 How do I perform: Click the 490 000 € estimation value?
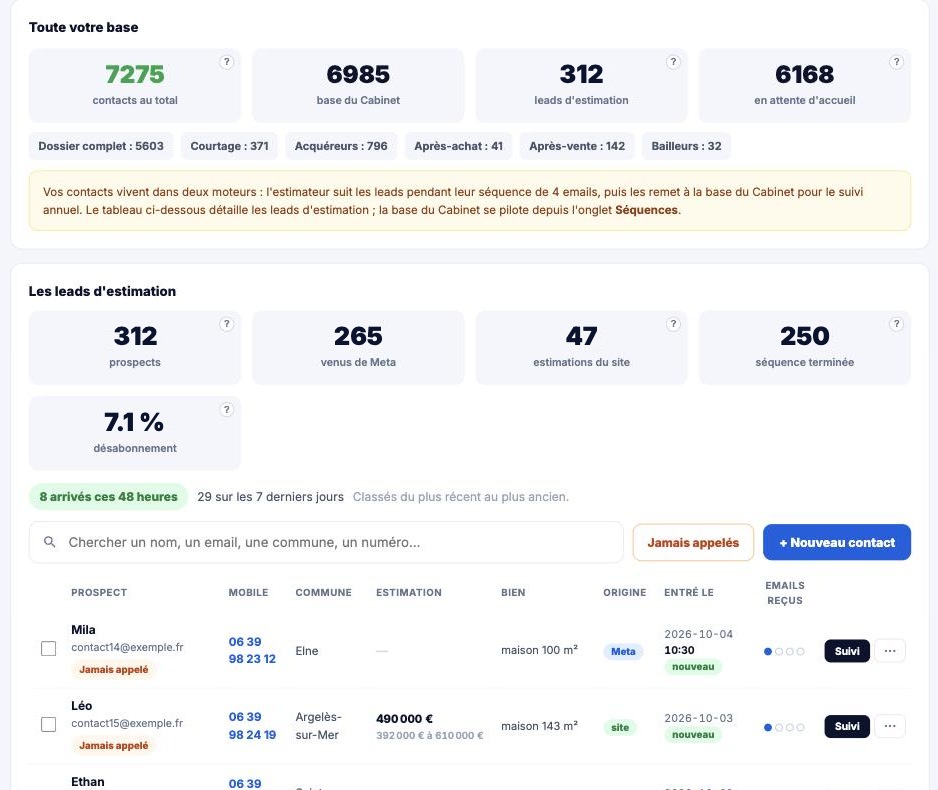tap(404, 718)
